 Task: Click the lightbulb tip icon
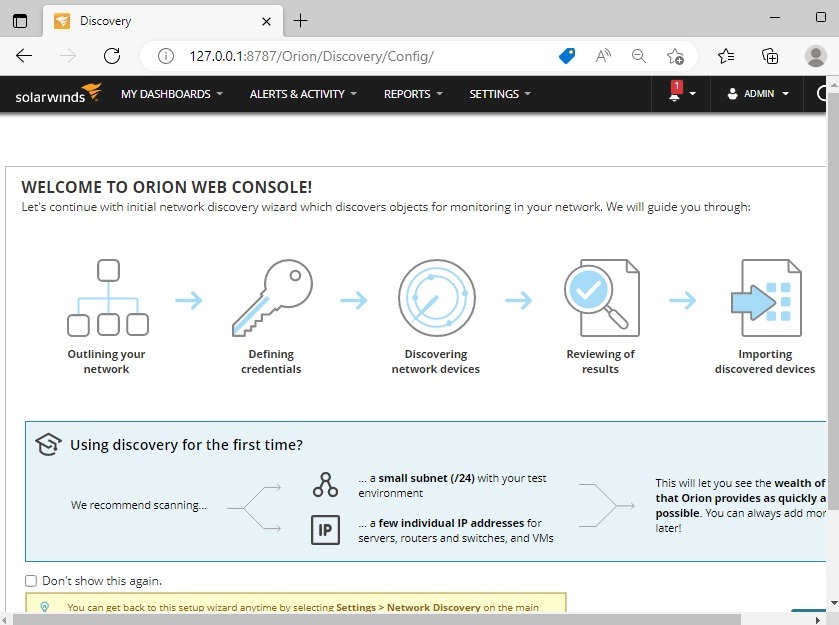coord(45,607)
